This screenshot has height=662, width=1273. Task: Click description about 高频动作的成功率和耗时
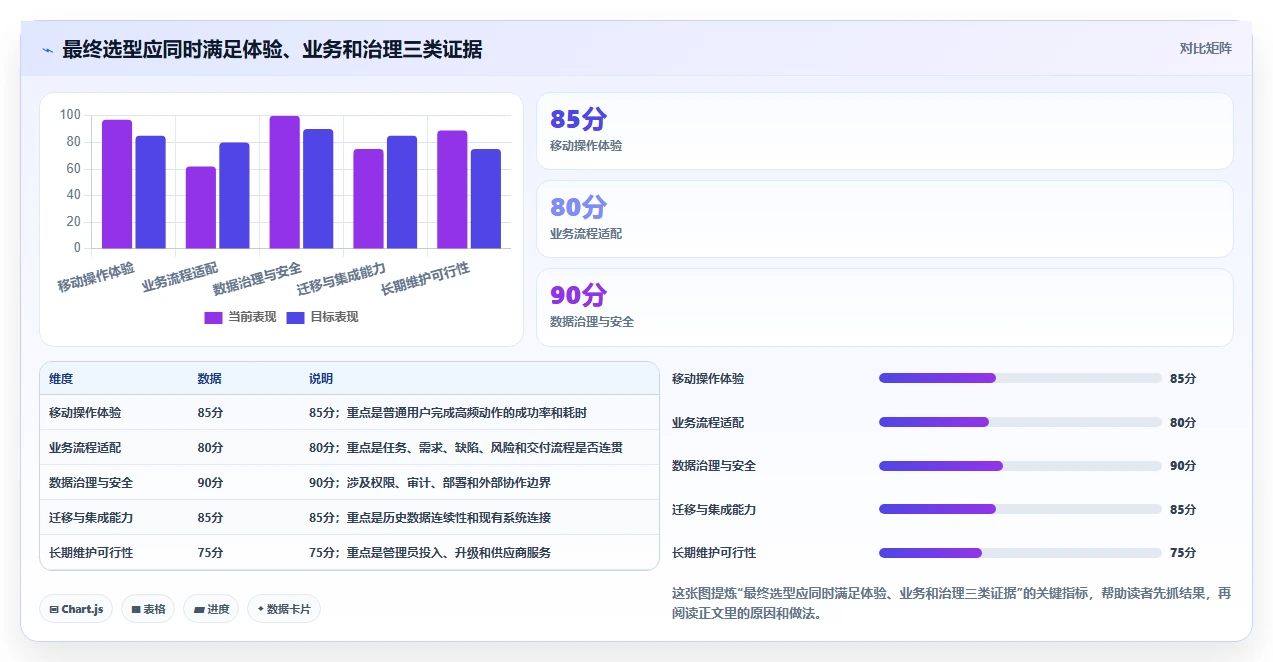pos(448,412)
